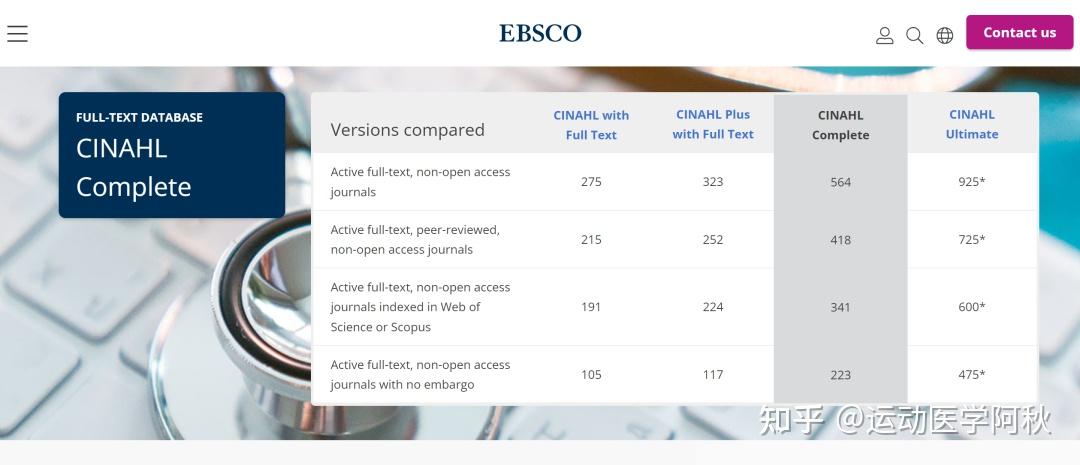Viewport: 1080px width, 465px height.
Task: Click the 117 value under CINAHL Plus
Action: point(713,375)
